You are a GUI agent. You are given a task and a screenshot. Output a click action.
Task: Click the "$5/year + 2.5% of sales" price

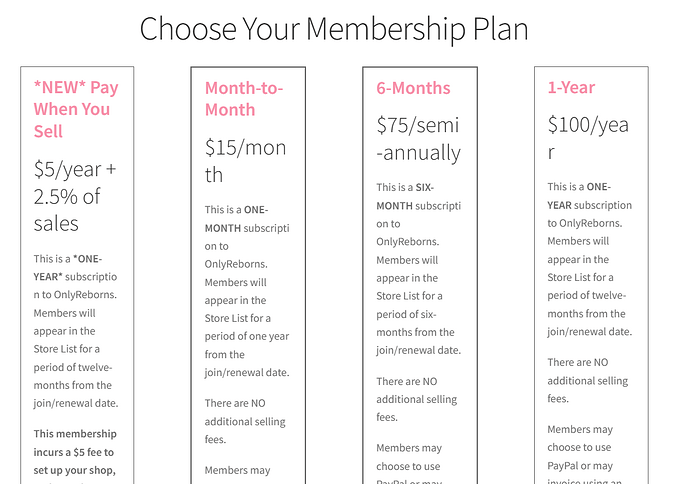coord(76,195)
